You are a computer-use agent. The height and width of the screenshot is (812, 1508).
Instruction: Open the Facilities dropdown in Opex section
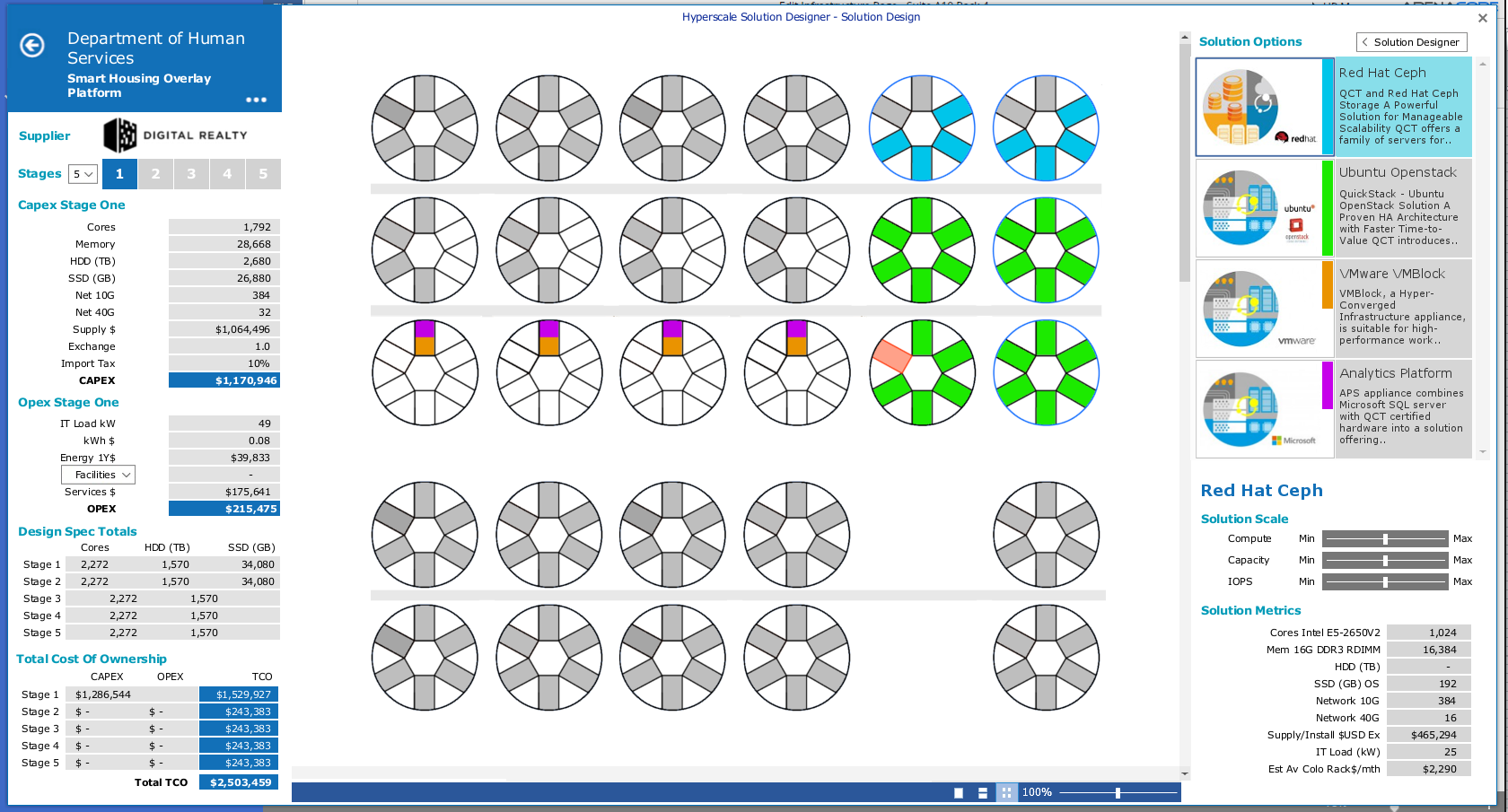point(98,474)
